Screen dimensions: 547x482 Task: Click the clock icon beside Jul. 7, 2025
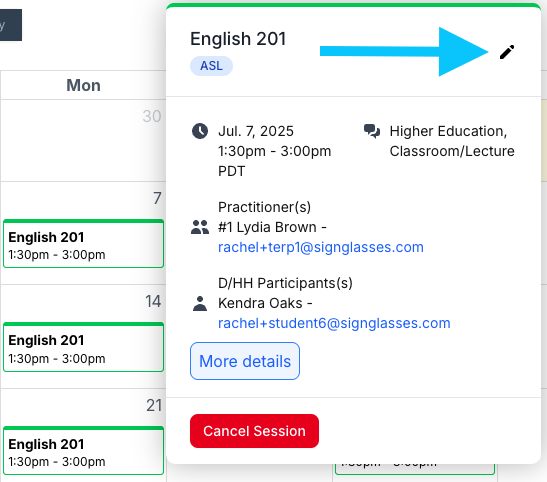tap(200, 131)
